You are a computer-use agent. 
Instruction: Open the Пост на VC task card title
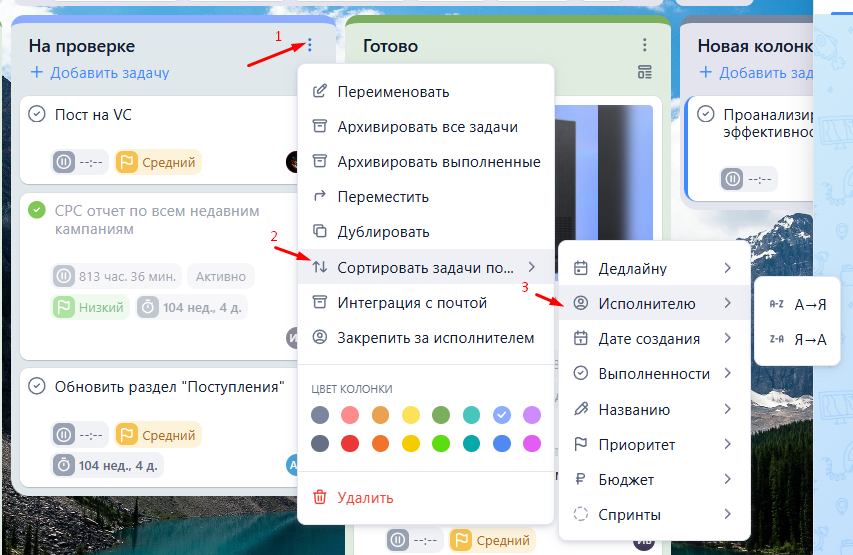(x=93, y=115)
